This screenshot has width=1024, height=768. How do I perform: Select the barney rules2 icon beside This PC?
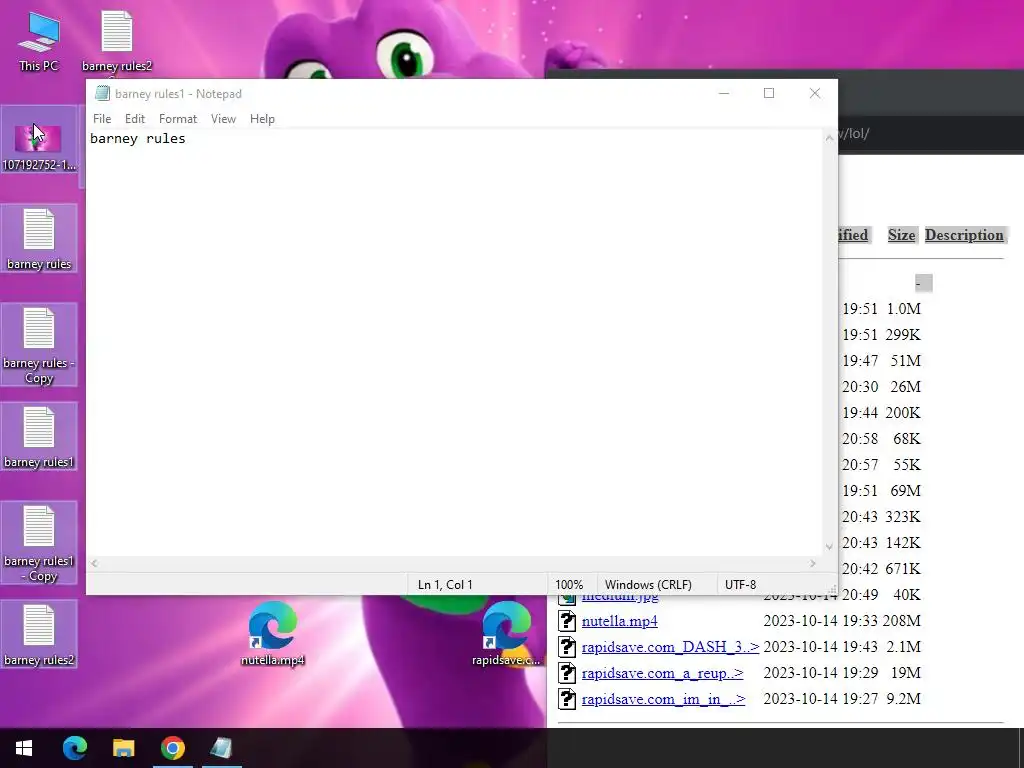tap(117, 40)
